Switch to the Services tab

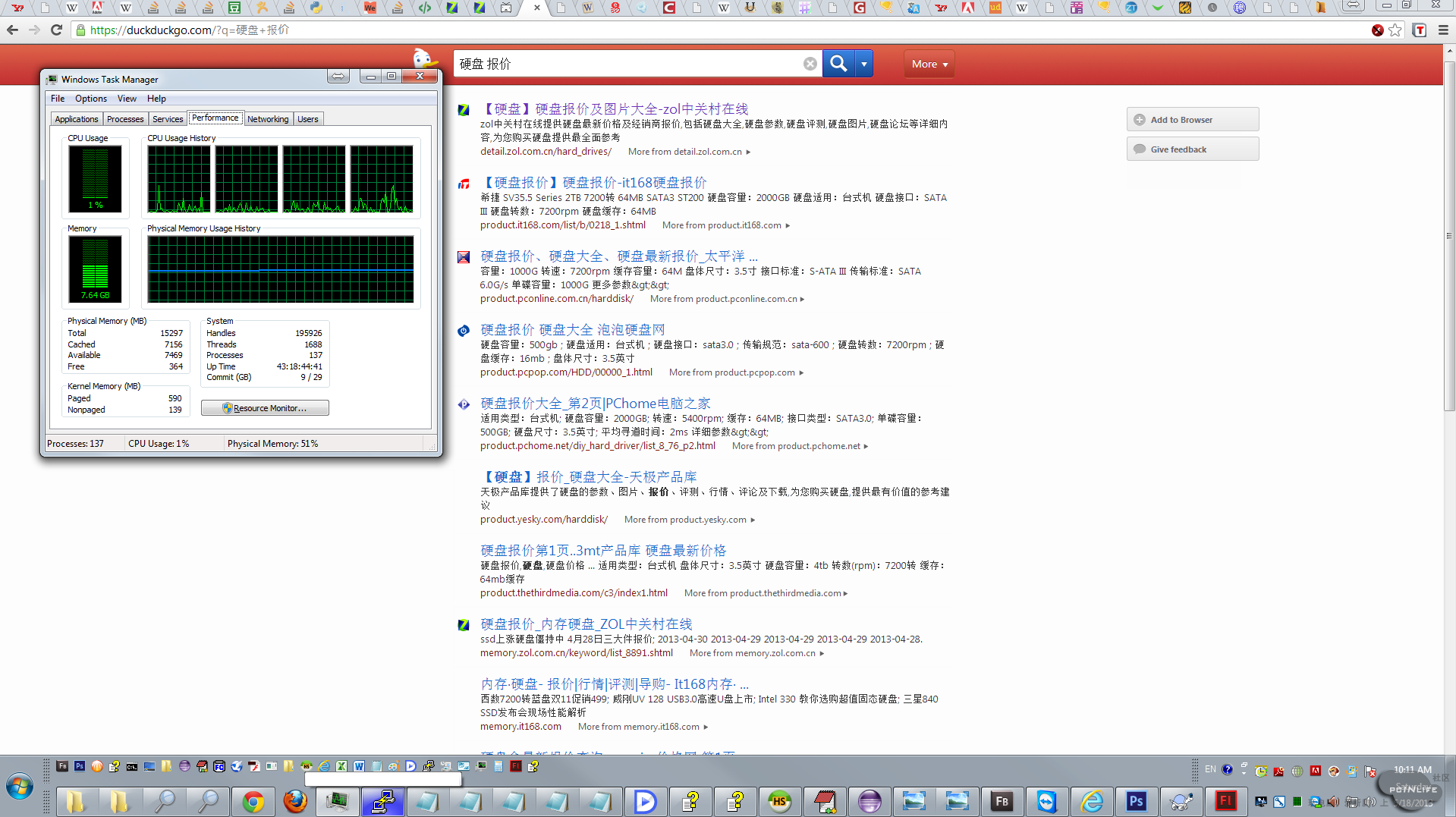[168, 119]
